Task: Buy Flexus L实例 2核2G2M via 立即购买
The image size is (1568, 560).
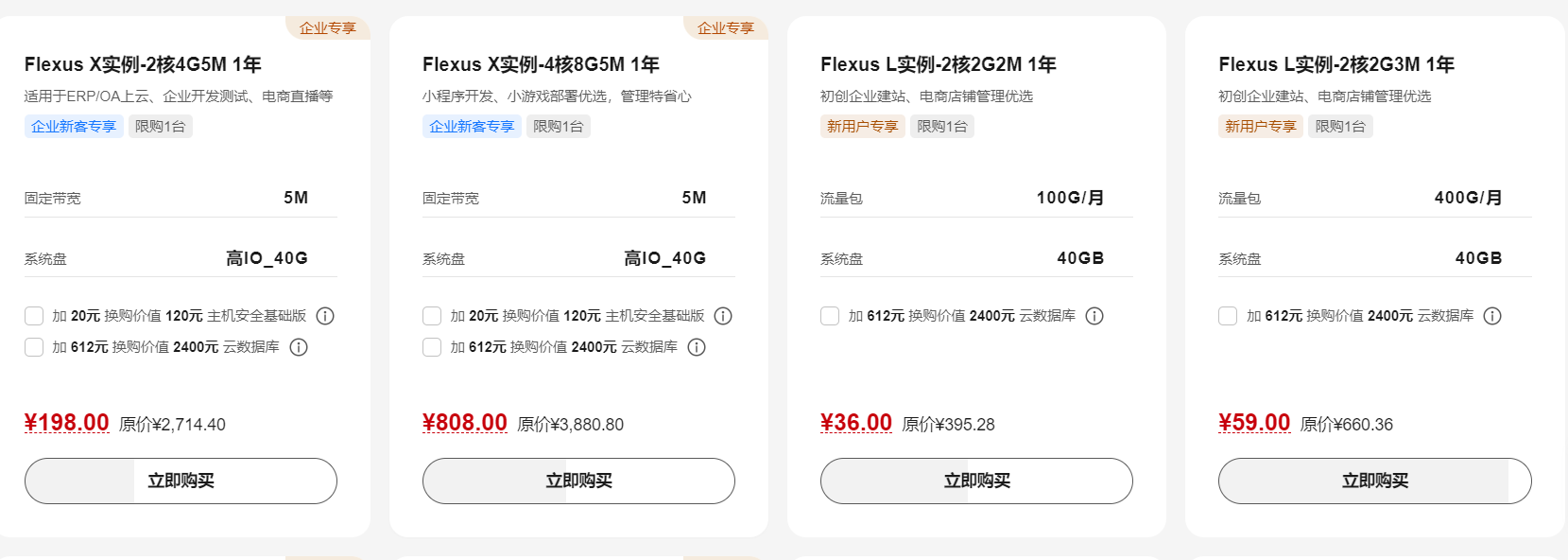Action: (976, 481)
